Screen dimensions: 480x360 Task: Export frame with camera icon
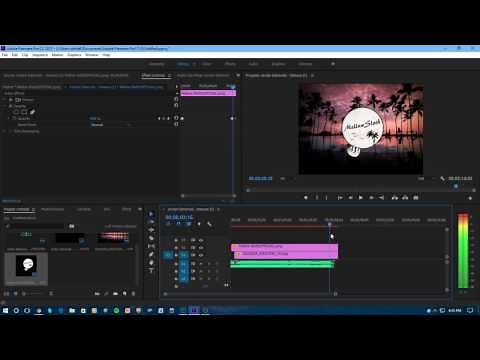[416, 198]
